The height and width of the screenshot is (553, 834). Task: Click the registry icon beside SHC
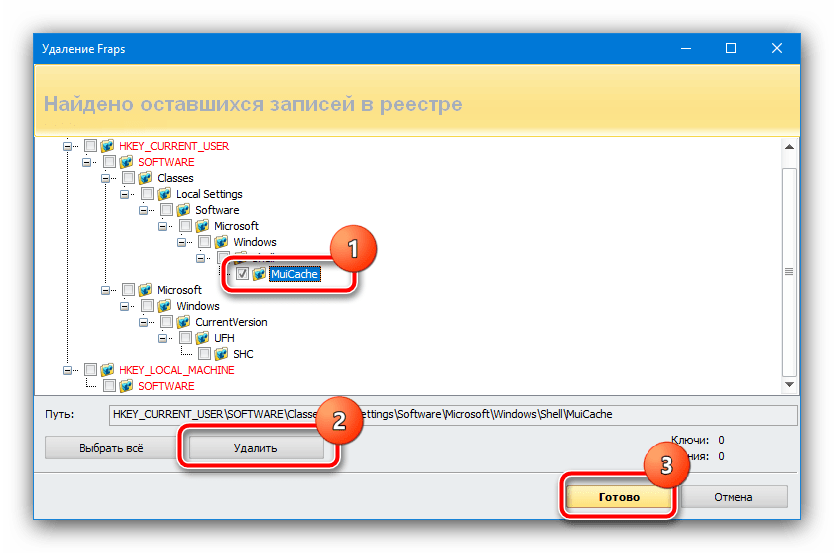tap(222, 354)
